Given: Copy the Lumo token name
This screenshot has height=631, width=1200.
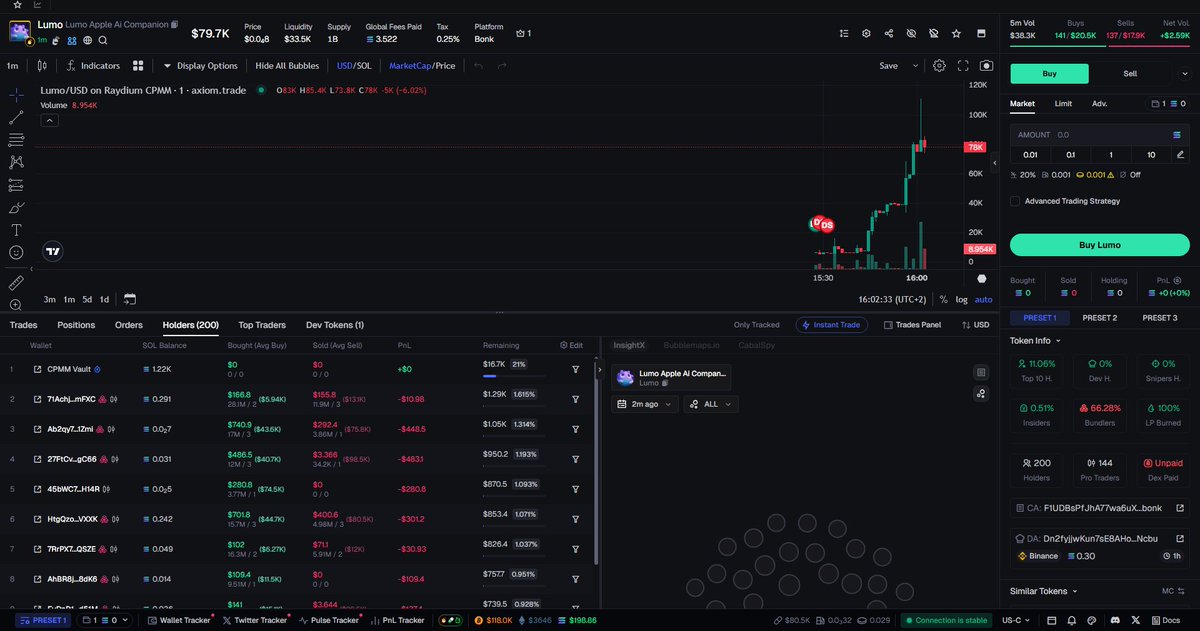Looking at the screenshot, I should click(175, 23).
